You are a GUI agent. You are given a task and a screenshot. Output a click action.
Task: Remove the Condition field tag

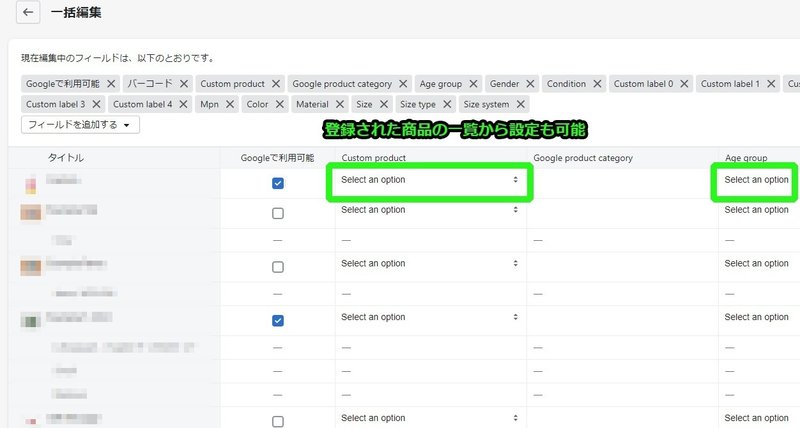click(597, 84)
